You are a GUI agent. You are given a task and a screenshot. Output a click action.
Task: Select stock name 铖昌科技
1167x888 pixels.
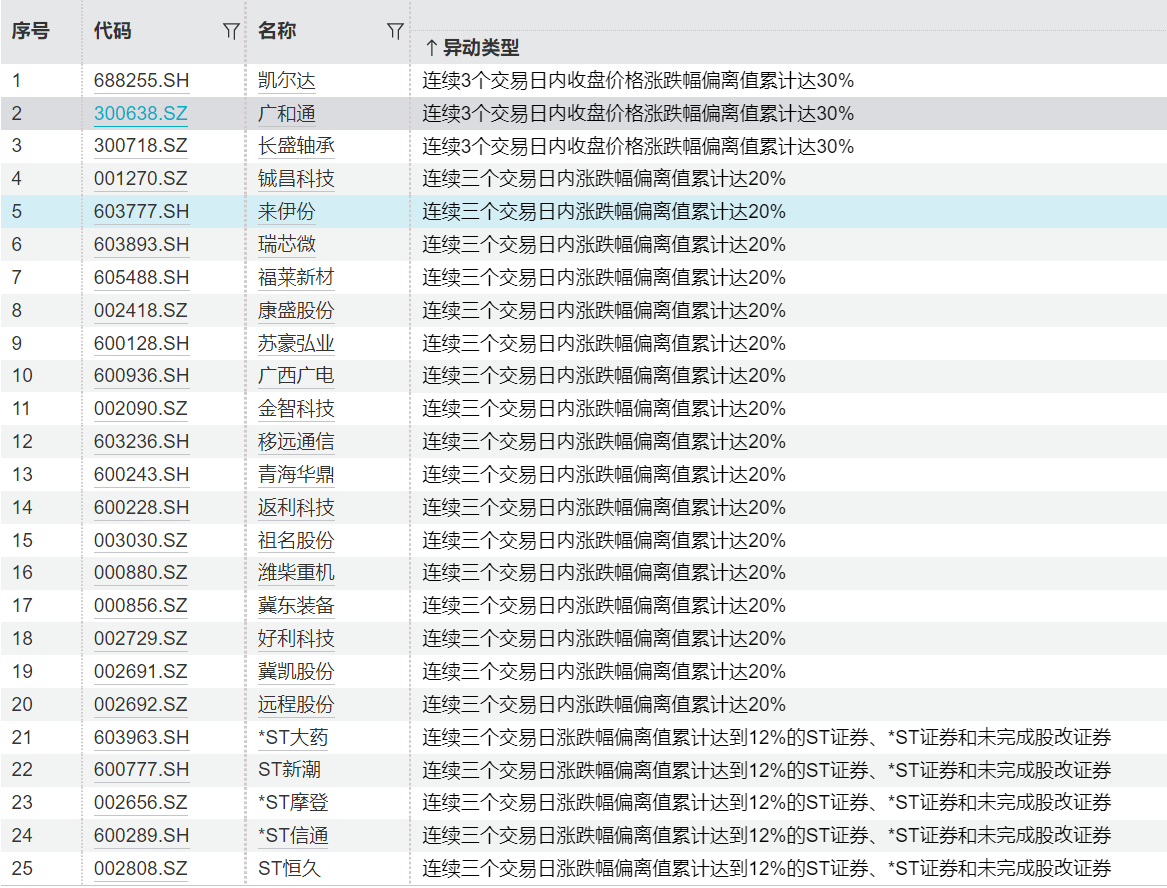(296, 179)
